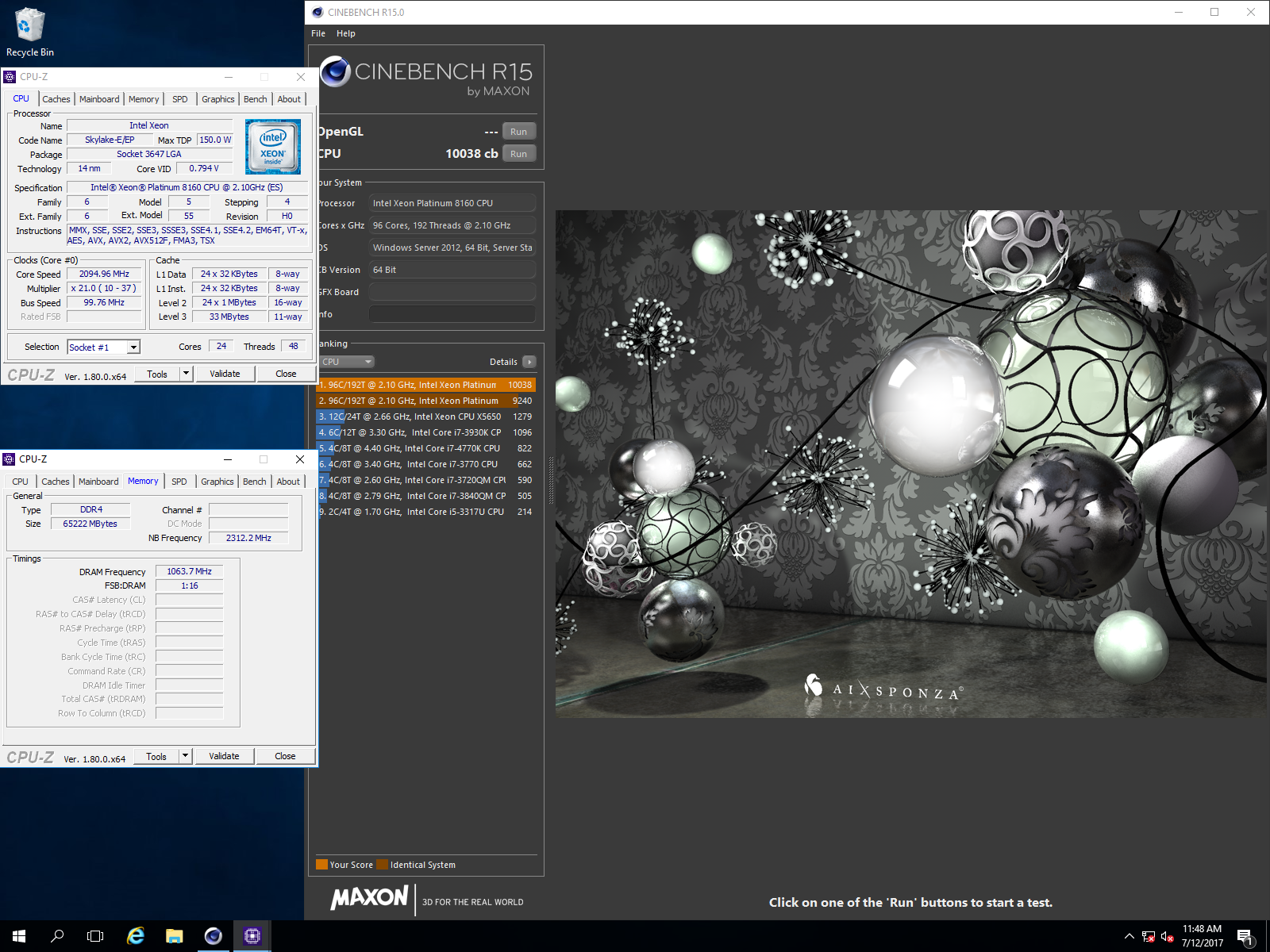Click the ranking Details arrow icon
This screenshot has height=952, width=1270.
(529, 362)
